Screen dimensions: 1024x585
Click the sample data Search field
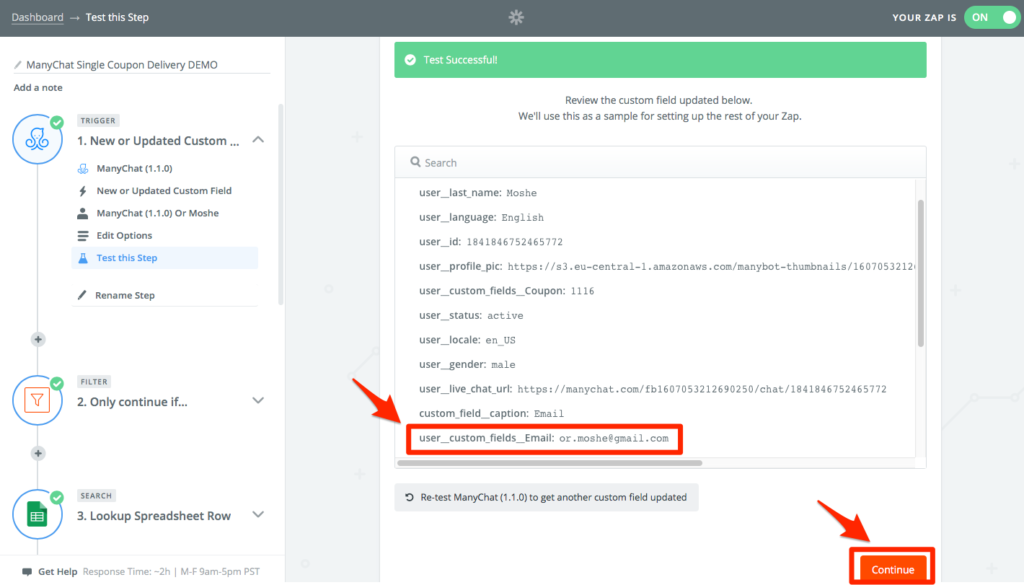point(660,163)
